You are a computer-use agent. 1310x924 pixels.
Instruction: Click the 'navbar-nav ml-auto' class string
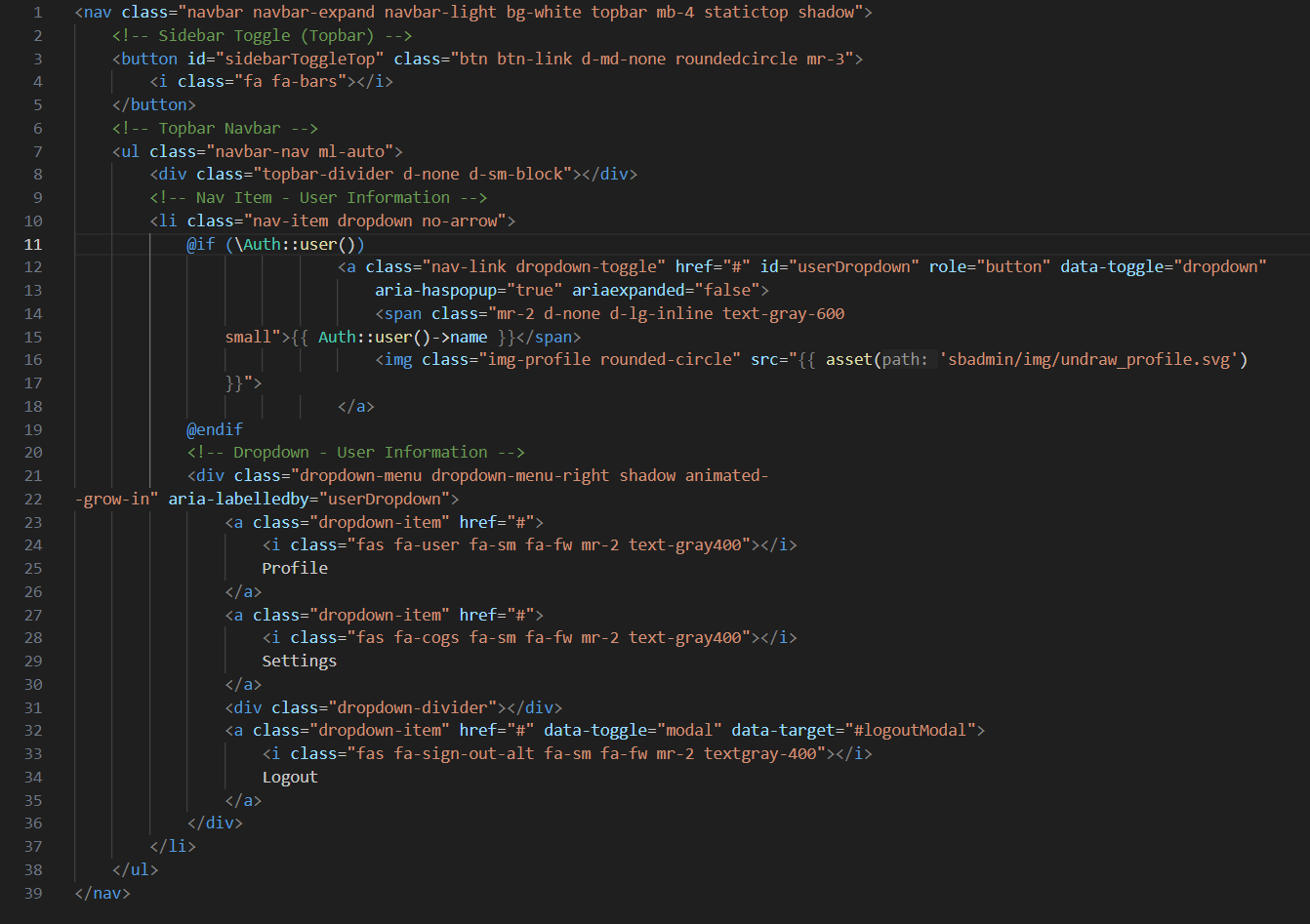point(299,151)
